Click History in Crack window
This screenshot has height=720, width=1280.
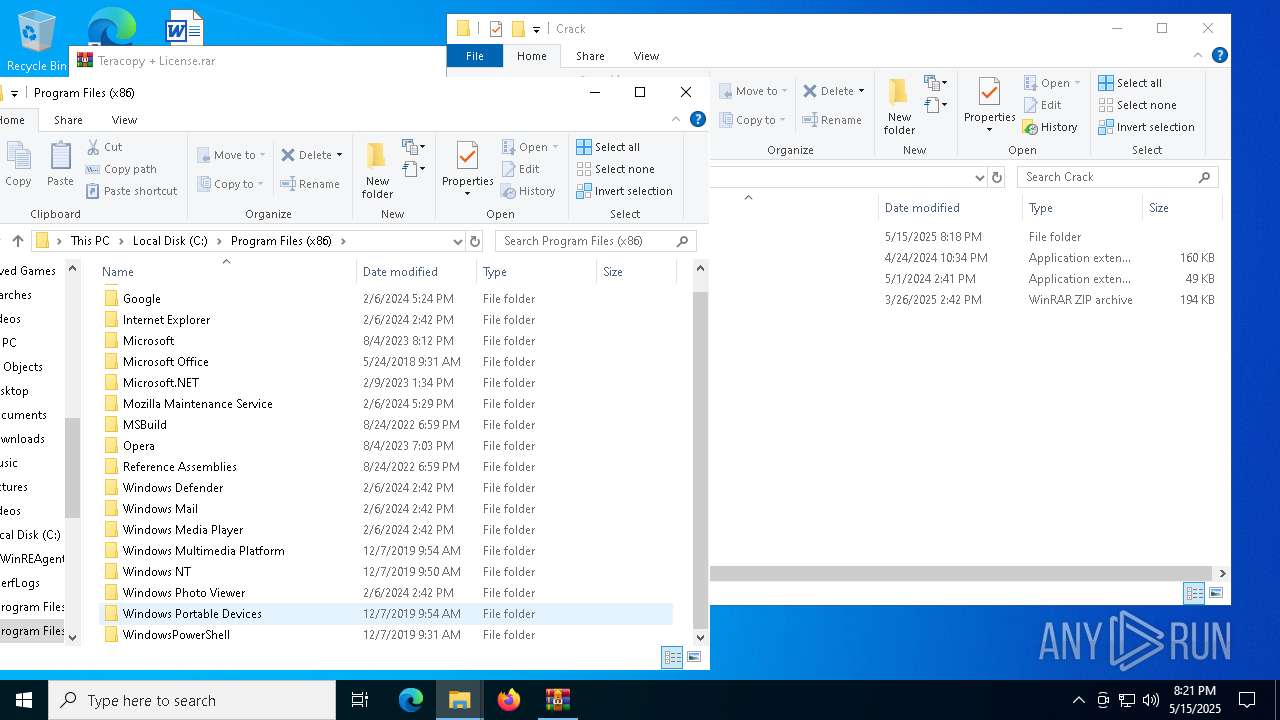[1050, 127]
